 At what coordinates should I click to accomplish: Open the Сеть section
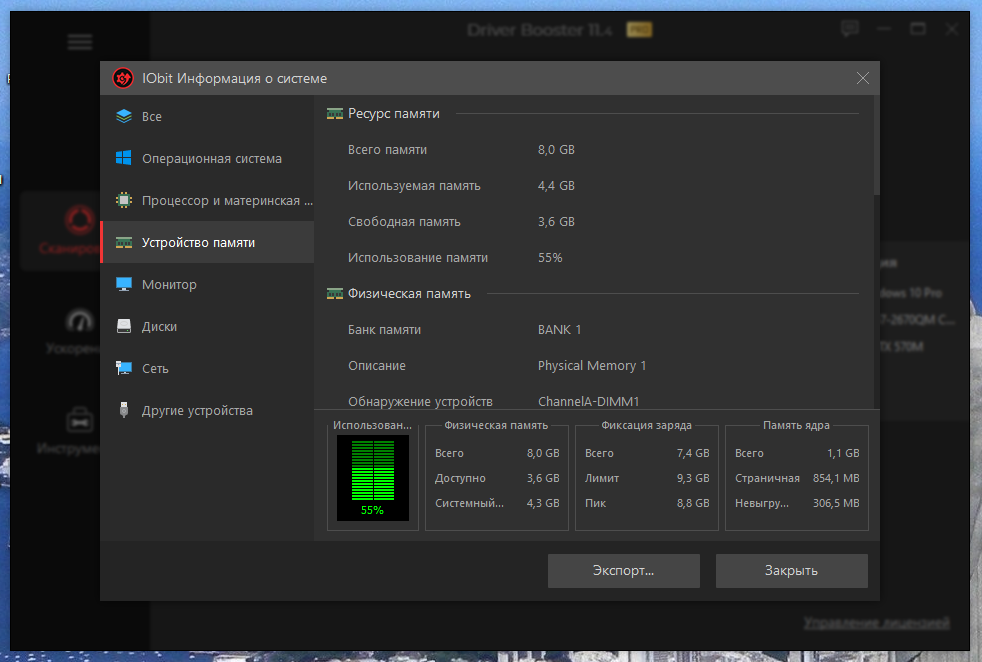coord(207,368)
